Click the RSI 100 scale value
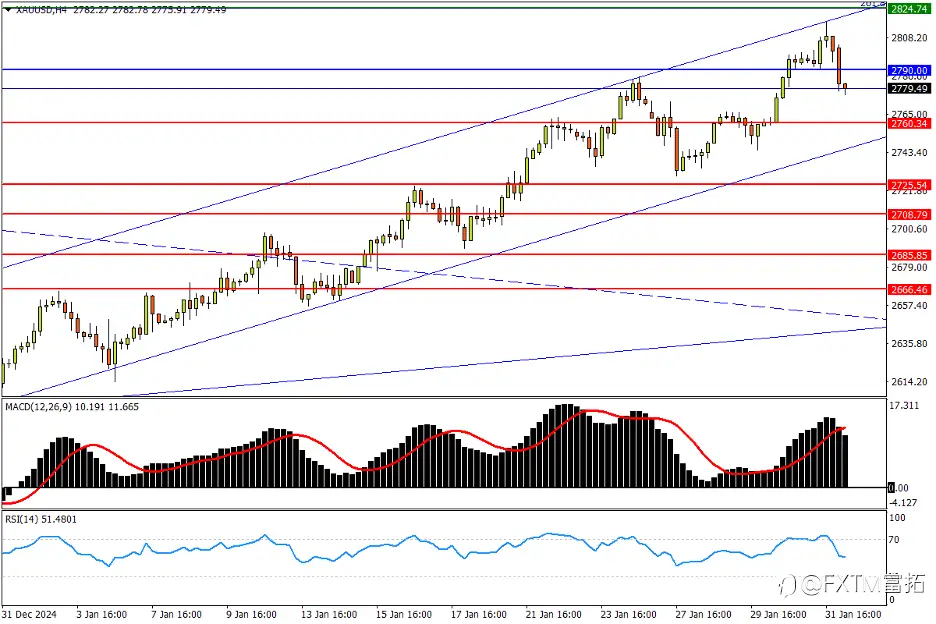936x624 pixels. (897, 518)
